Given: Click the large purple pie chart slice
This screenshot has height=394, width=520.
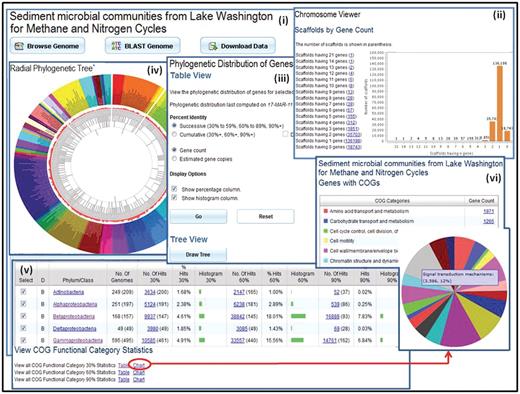Looking at the screenshot, I should click(x=460, y=325).
